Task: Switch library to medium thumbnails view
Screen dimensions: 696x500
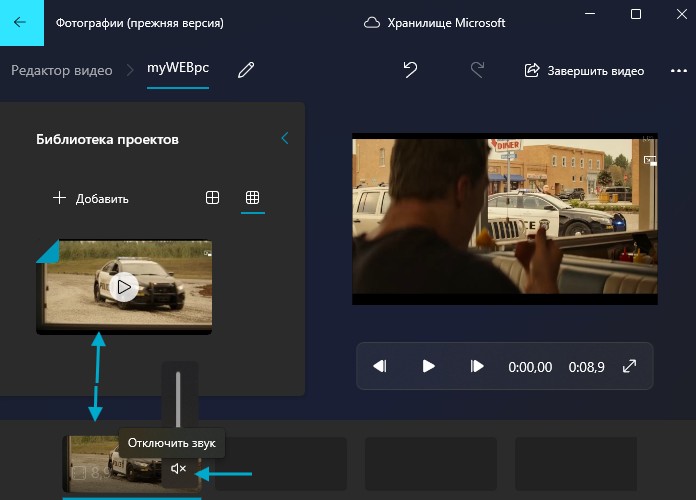Action: [x=213, y=198]
